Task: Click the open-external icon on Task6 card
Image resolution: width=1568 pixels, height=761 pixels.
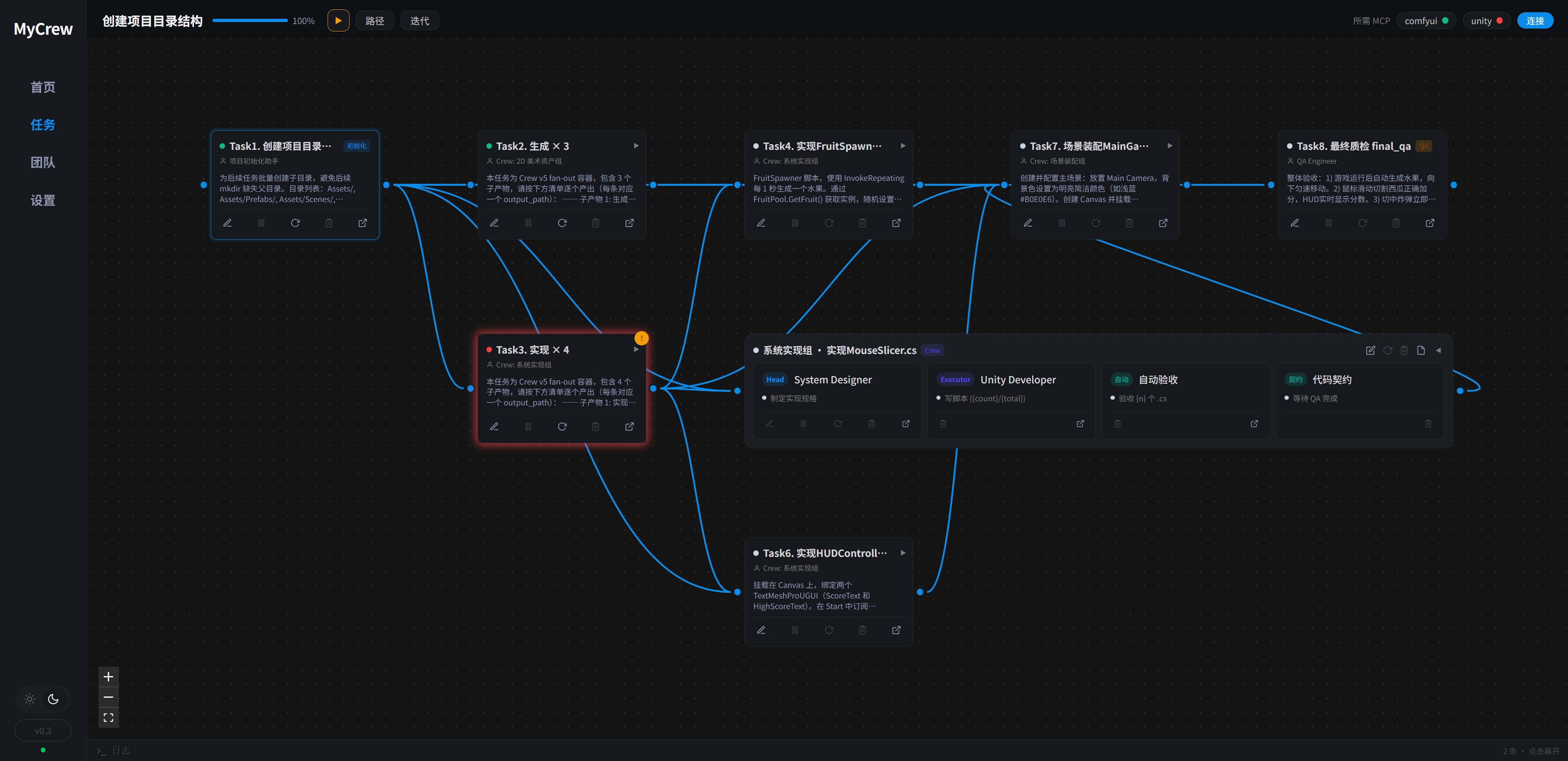Action: (897, 630)
